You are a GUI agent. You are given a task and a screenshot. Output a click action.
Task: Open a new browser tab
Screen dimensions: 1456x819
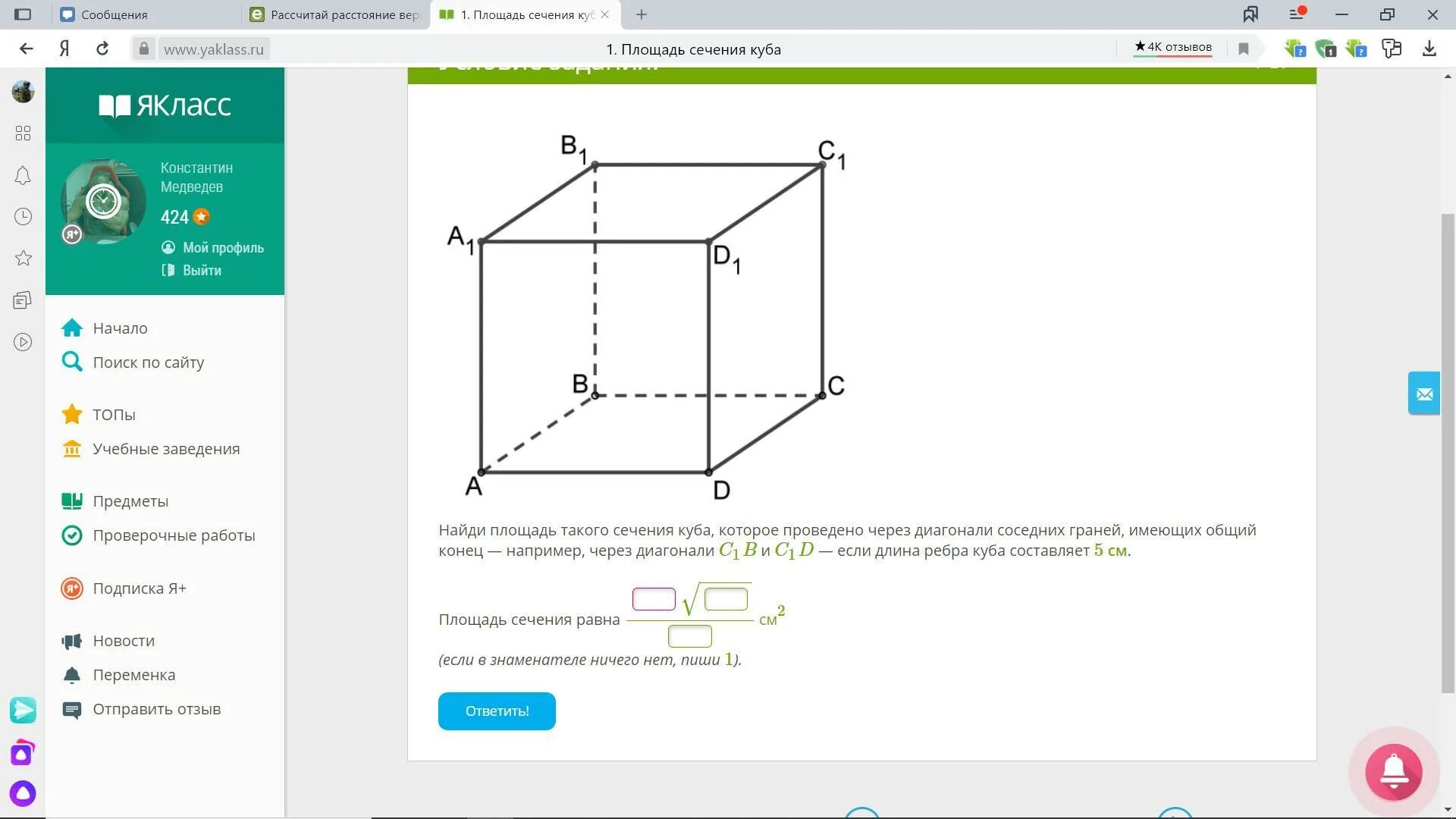pyautogui.click(x=642, y=14)
